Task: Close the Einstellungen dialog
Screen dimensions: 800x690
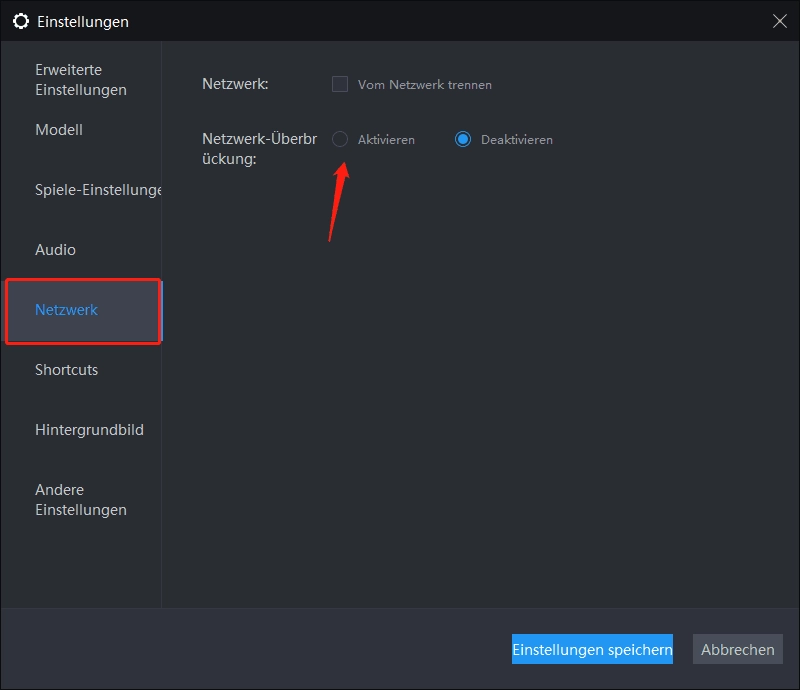Action: click(779, 21)
